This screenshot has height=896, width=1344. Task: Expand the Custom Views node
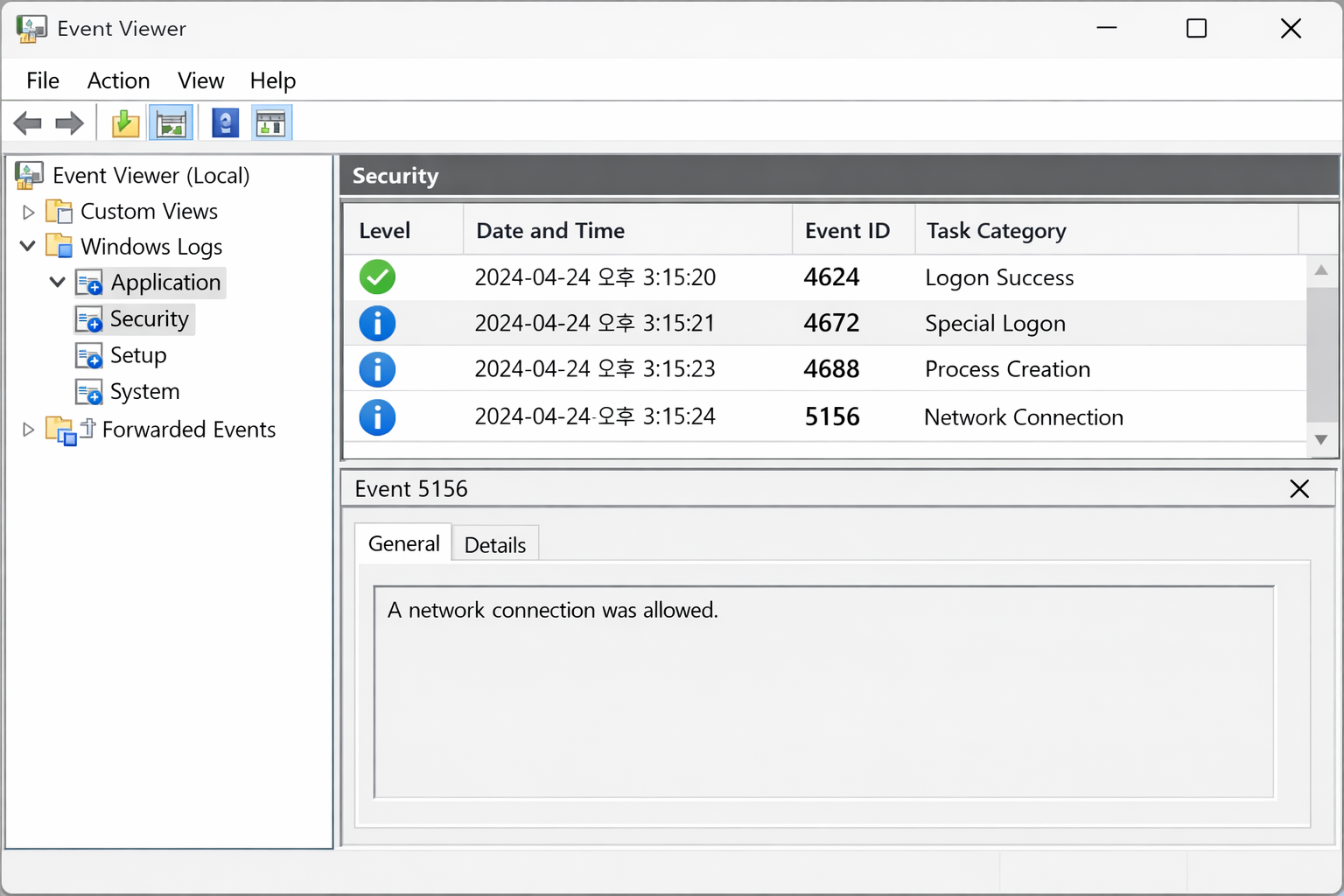[x=28, y=212]
